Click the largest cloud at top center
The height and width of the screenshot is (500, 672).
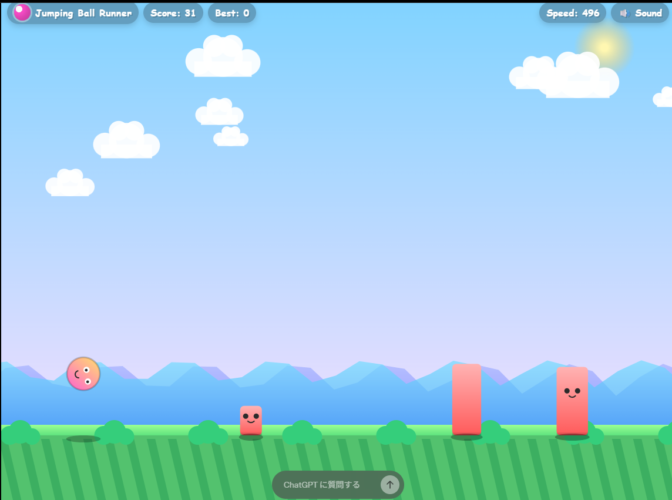[x=222, y=58]
